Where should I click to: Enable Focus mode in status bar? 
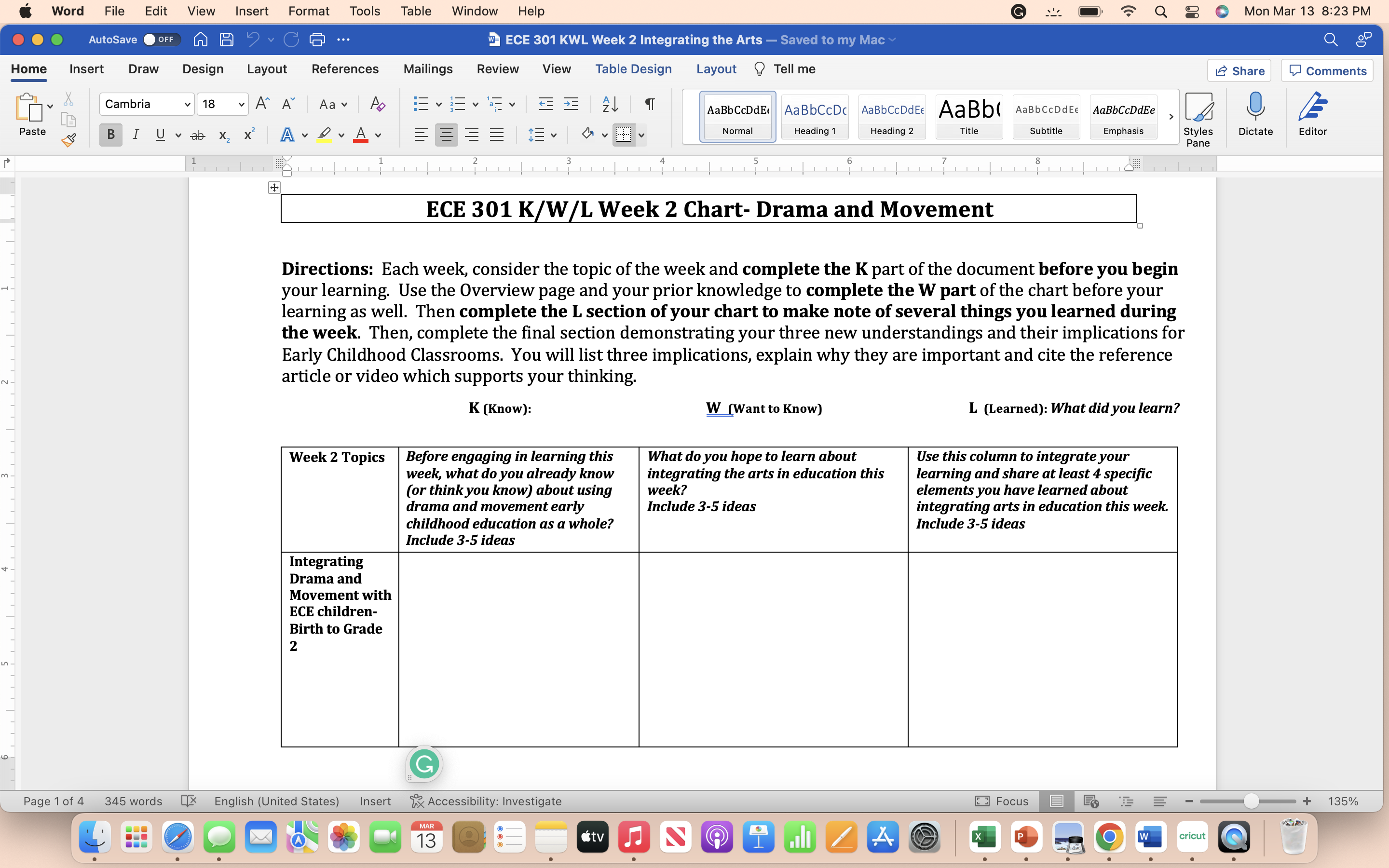pyautogui.click(x=1002, y=801)
